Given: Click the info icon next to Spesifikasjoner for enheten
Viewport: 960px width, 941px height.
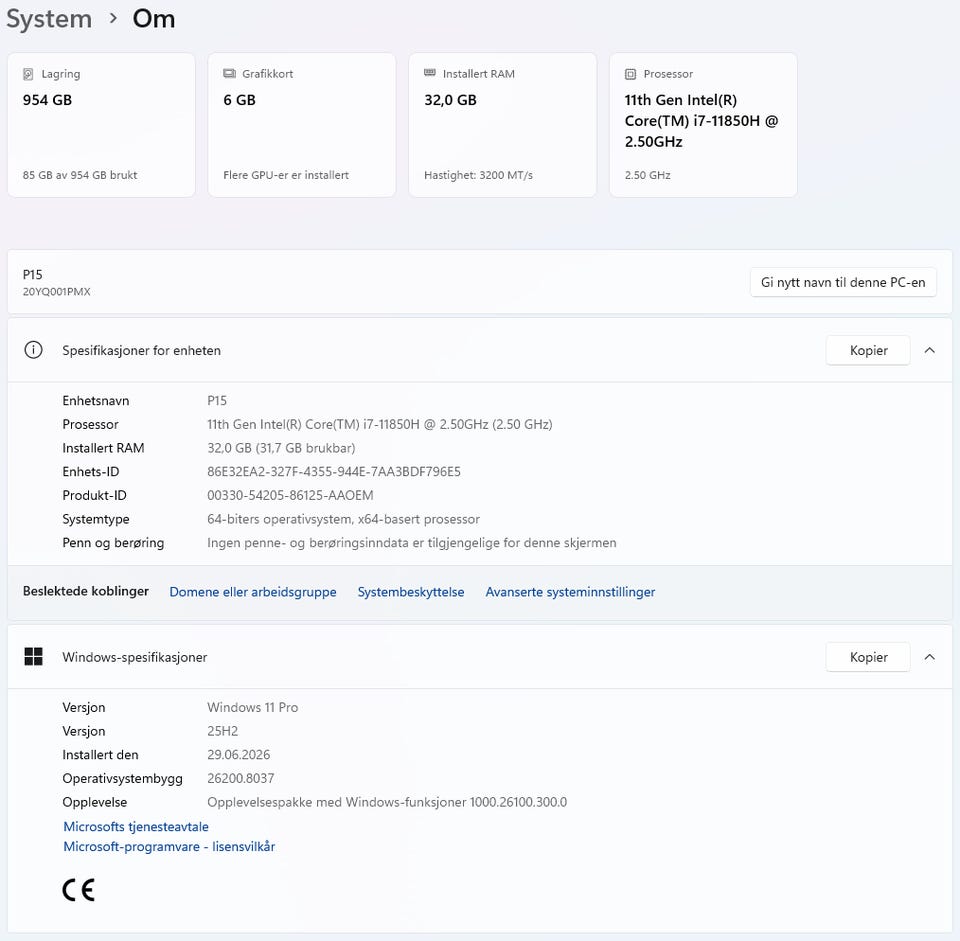Looking at the screenshot, I should (33, 350).
